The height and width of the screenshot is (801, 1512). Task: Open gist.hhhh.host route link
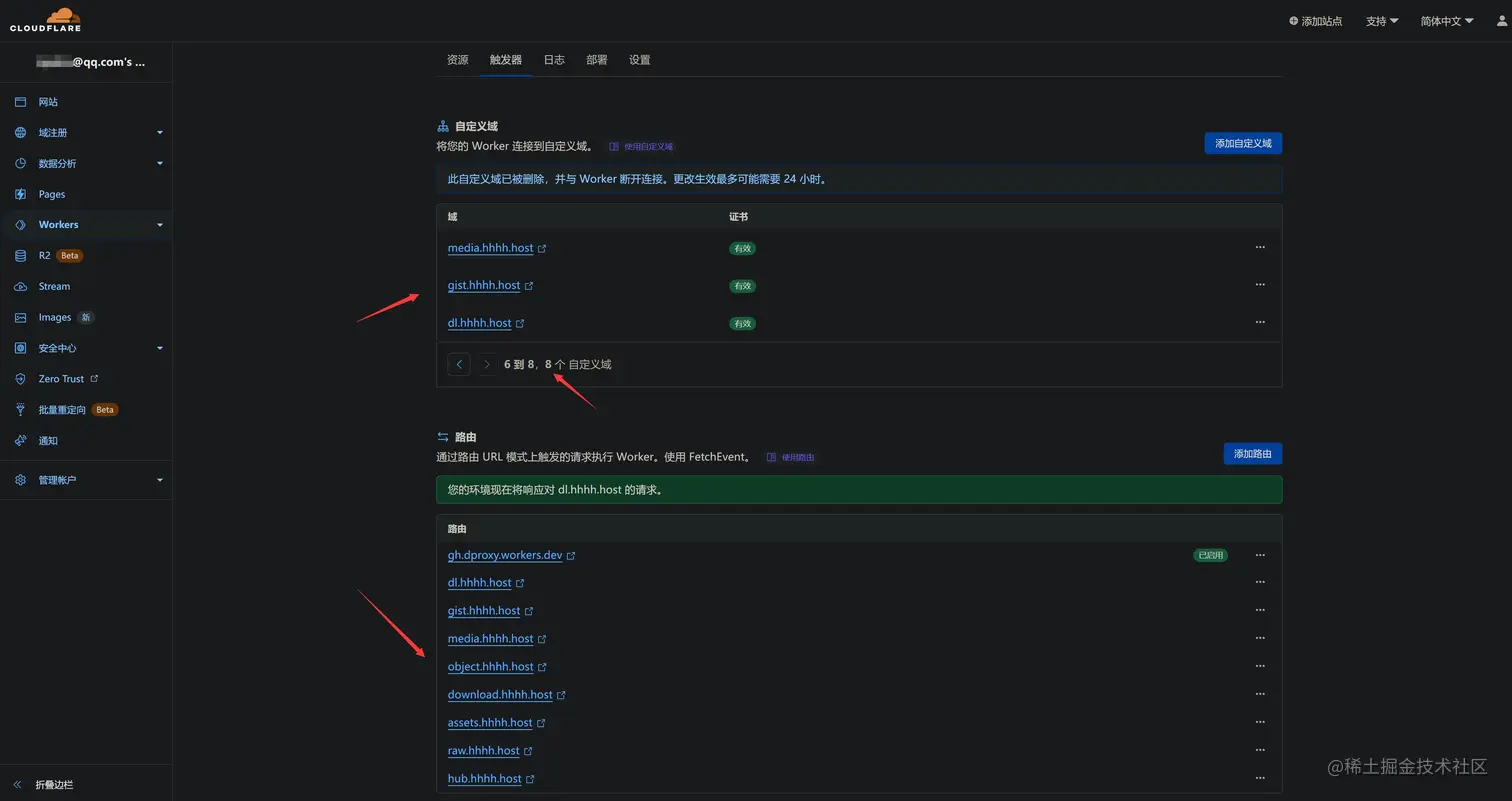[x=490, y=611]
